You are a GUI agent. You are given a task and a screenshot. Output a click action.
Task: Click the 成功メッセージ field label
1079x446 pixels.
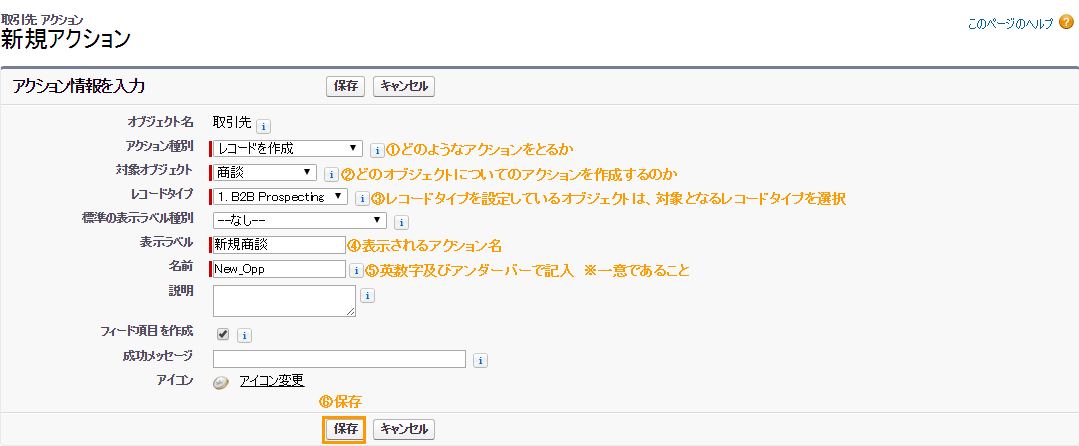coord(158,356)
